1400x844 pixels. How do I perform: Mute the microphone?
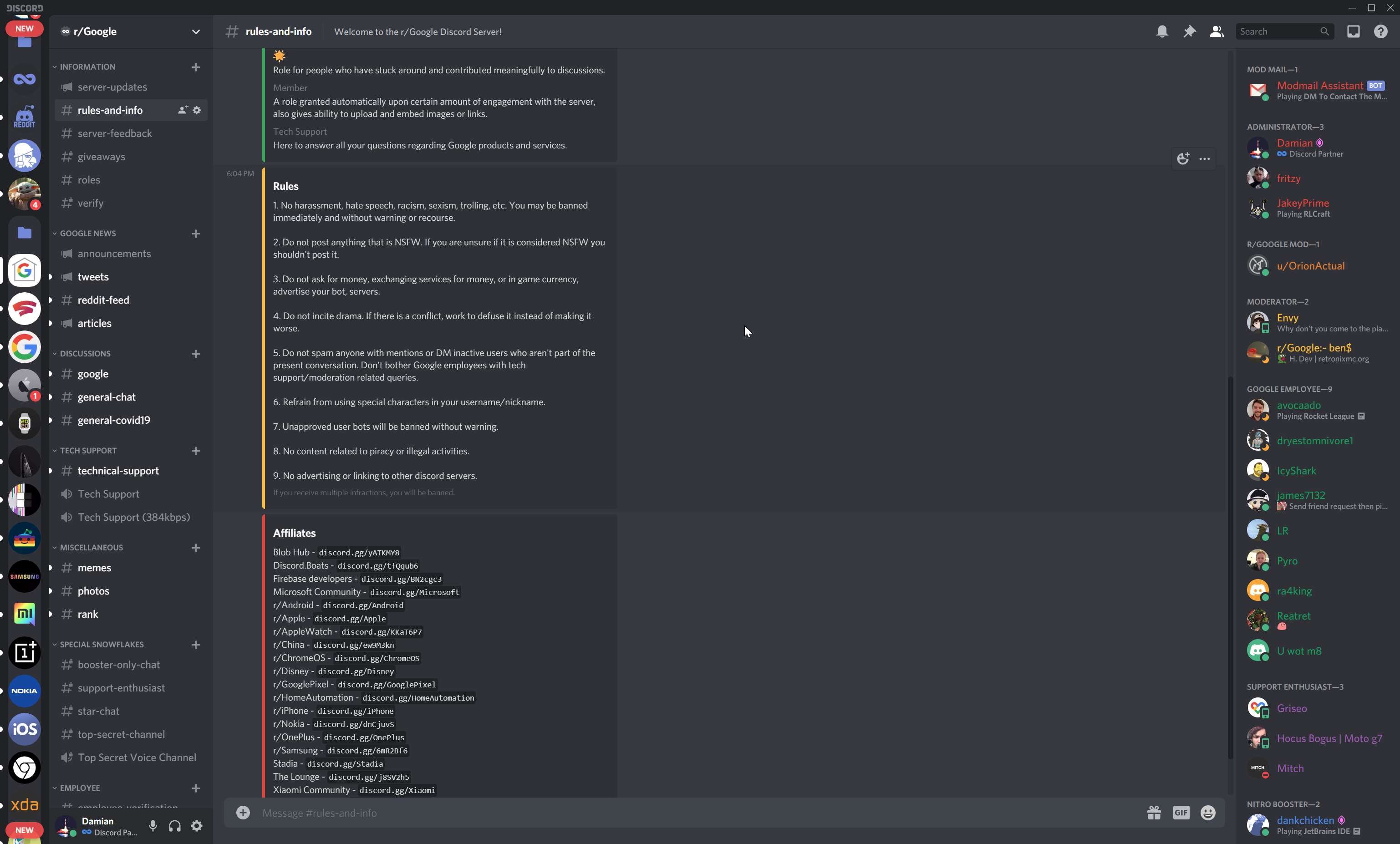[153, 826]
